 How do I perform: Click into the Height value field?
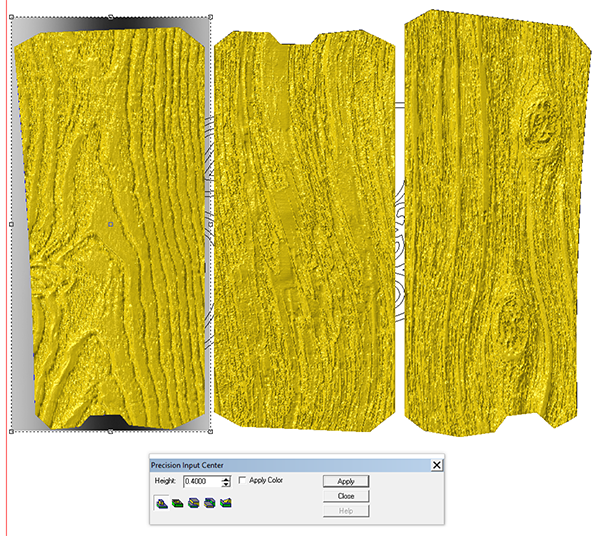[202, 481]
